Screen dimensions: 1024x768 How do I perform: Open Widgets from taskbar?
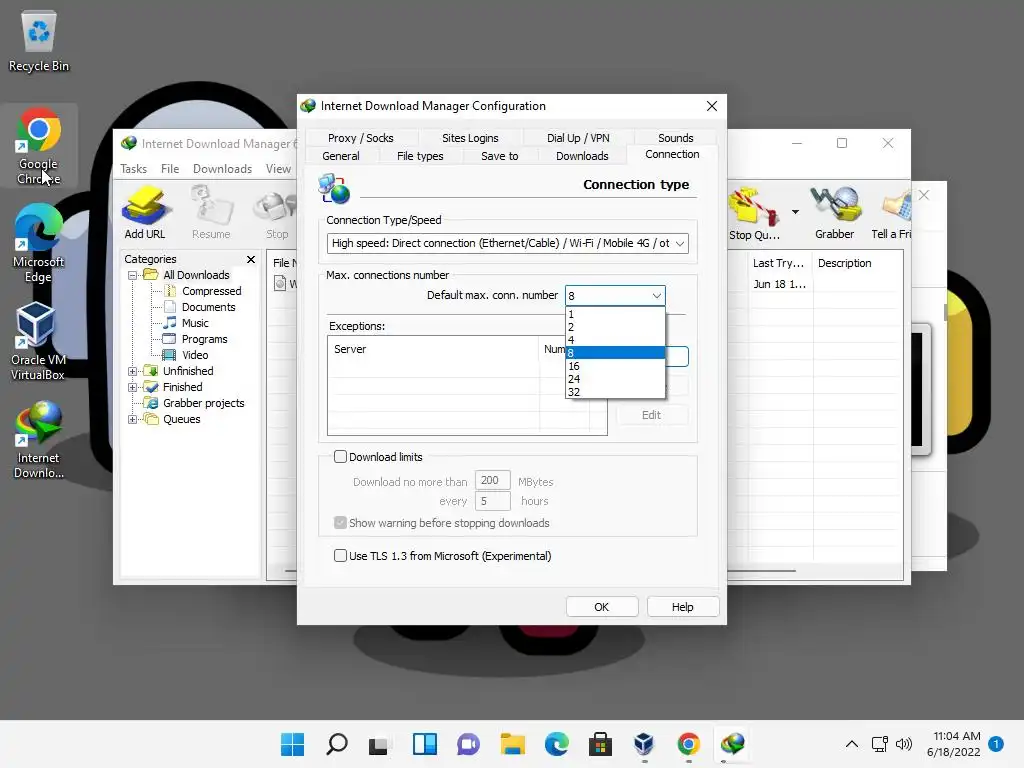424,744
